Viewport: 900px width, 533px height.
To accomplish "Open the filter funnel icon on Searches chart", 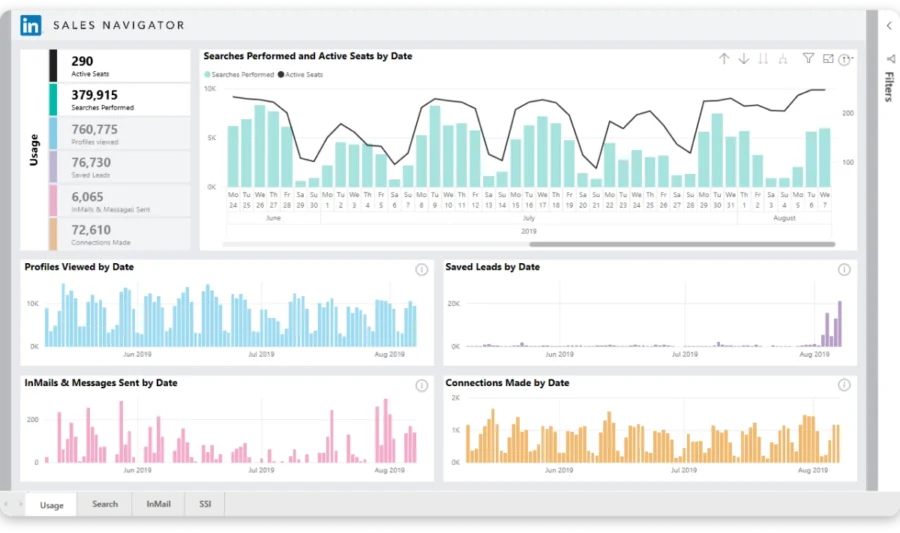I will [808, 58].
